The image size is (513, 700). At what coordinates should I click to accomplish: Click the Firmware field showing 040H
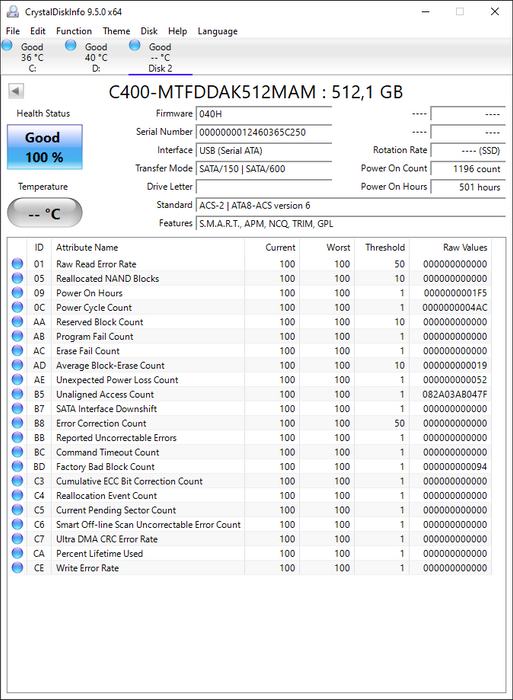click(x=263, y=114)
